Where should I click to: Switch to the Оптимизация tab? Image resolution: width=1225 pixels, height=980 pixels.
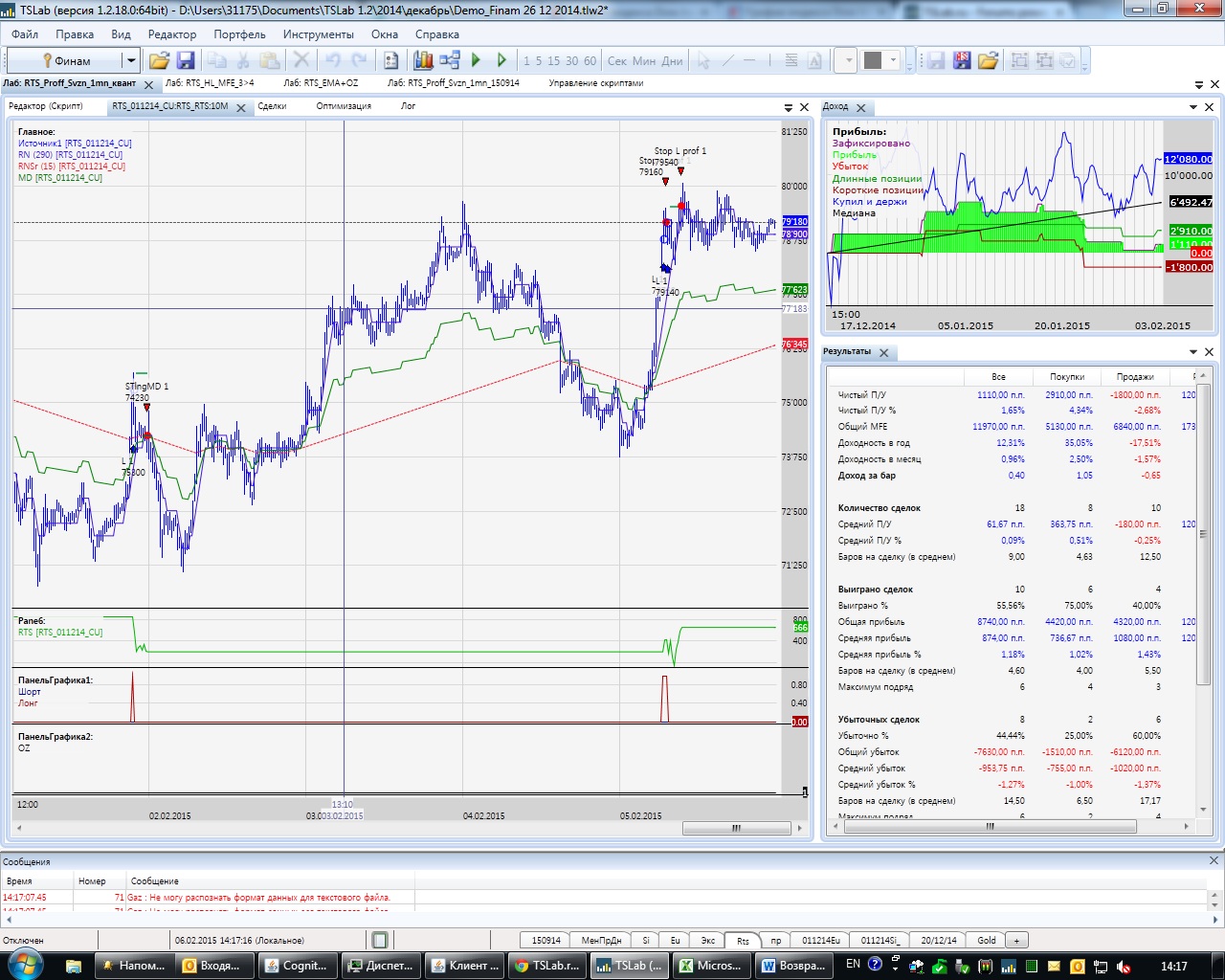point(344,106)
